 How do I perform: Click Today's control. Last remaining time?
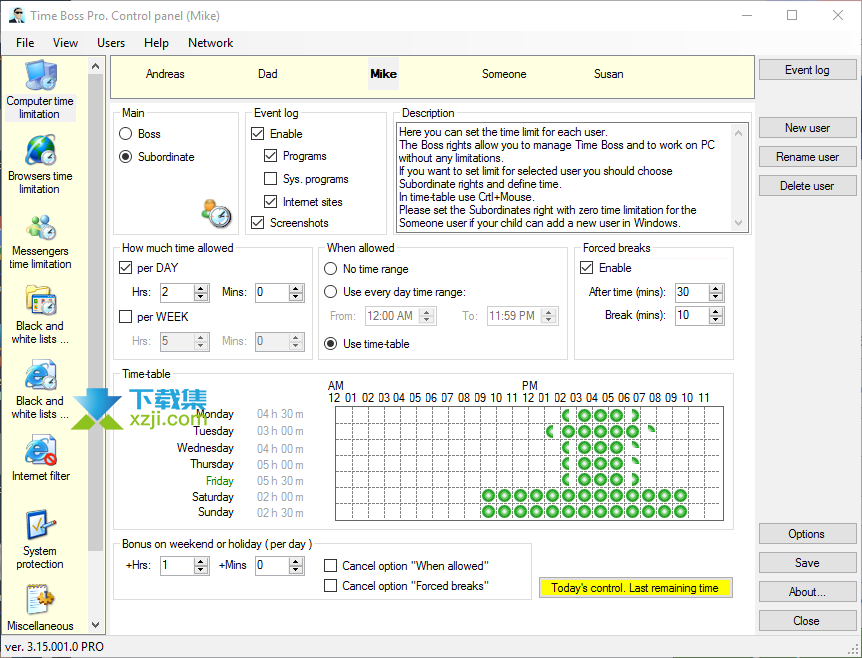coord(636,588)
